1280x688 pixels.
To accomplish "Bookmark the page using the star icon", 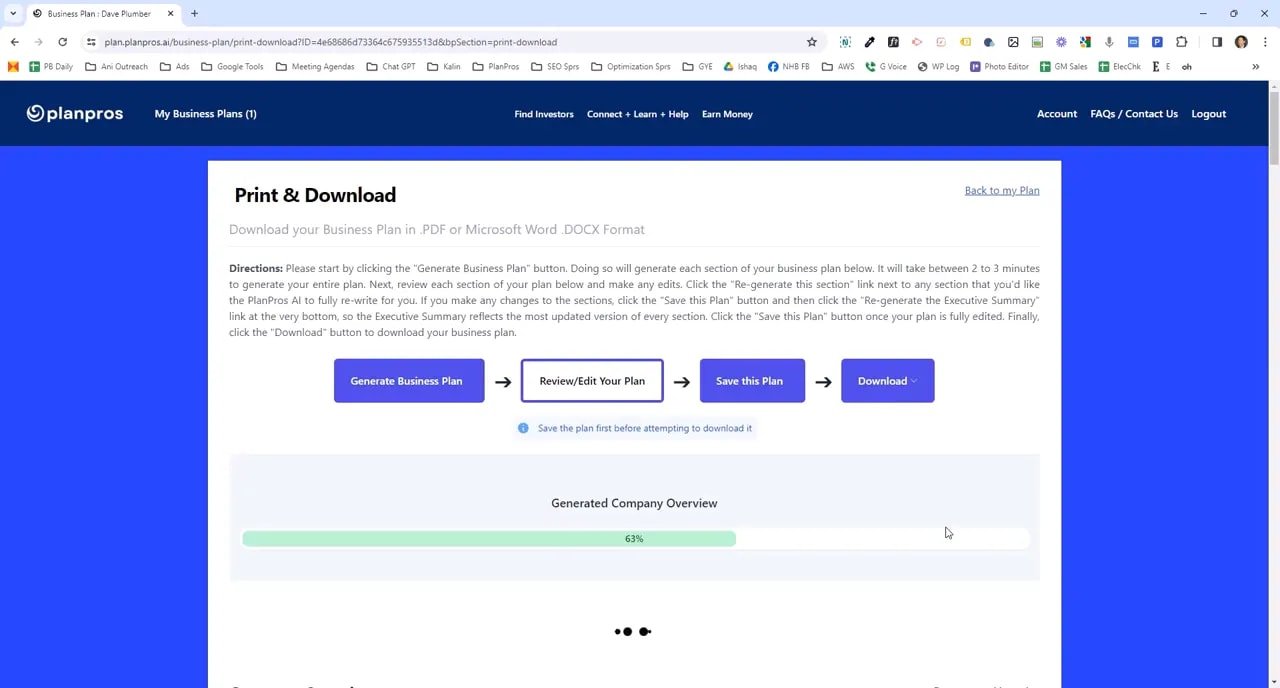I will pos(812,42).
